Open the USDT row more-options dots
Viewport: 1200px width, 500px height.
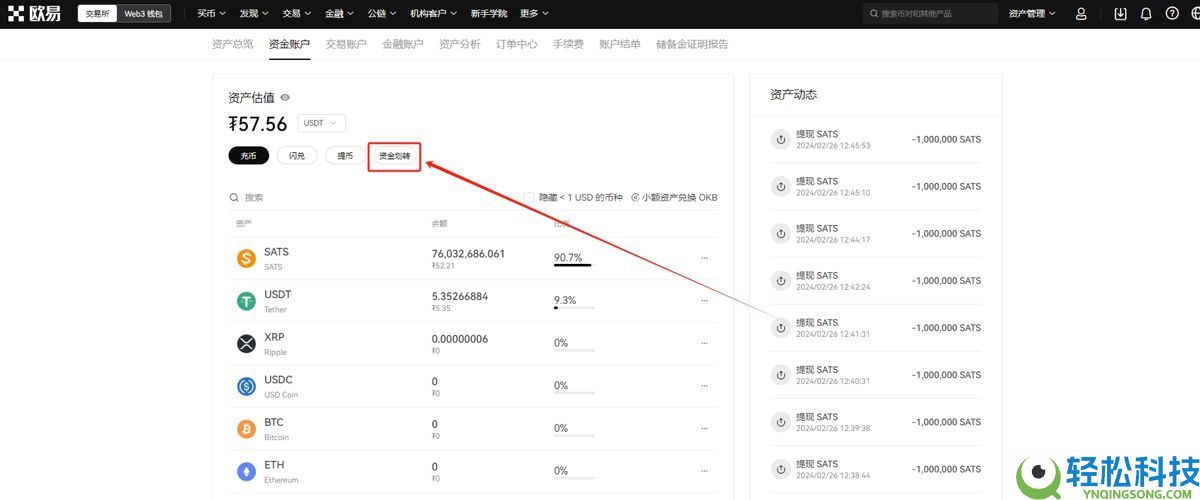(704, 300)
